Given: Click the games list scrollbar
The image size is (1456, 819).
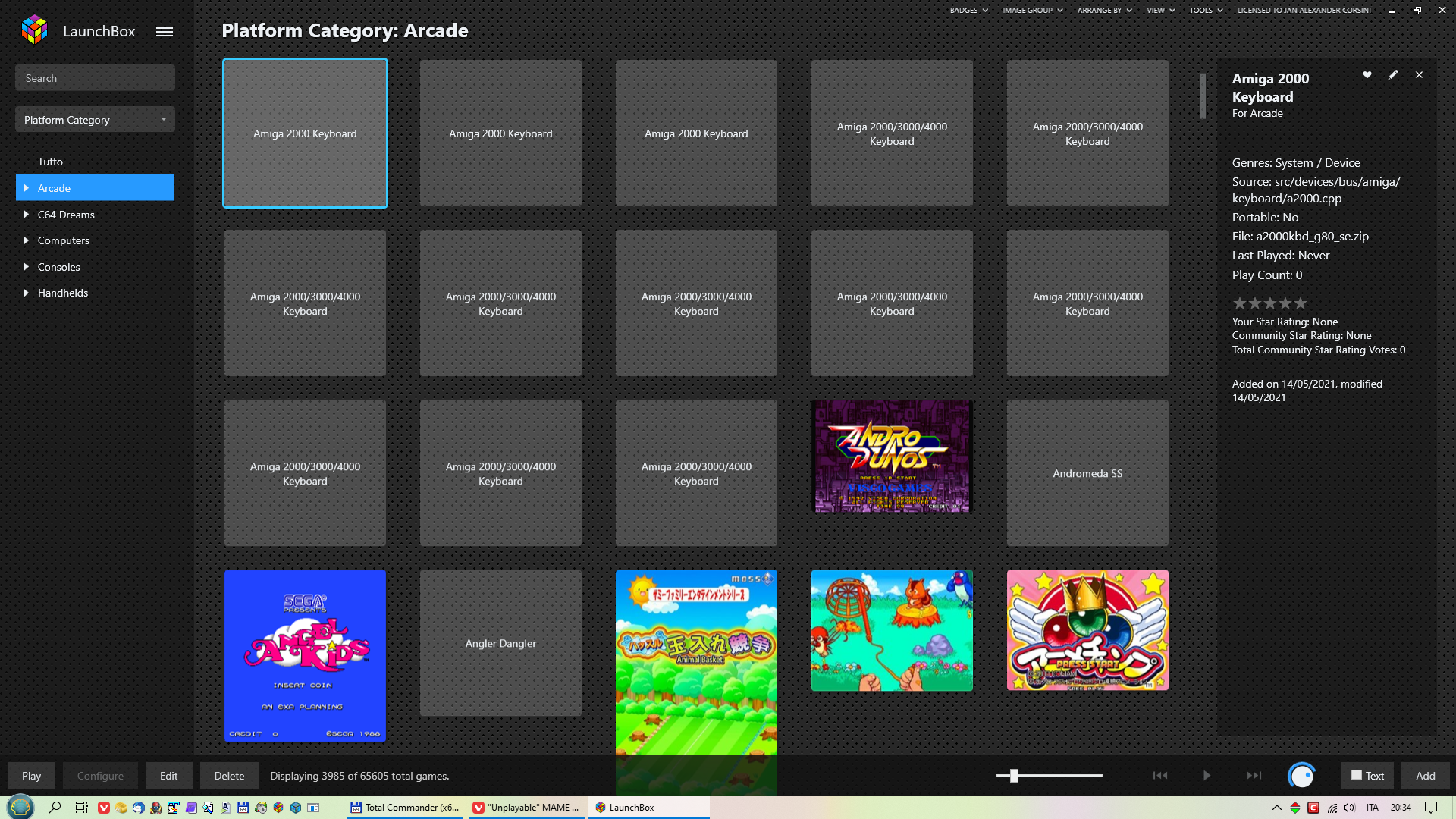Looking at the screenshot, I should (x=1203, y=96).
